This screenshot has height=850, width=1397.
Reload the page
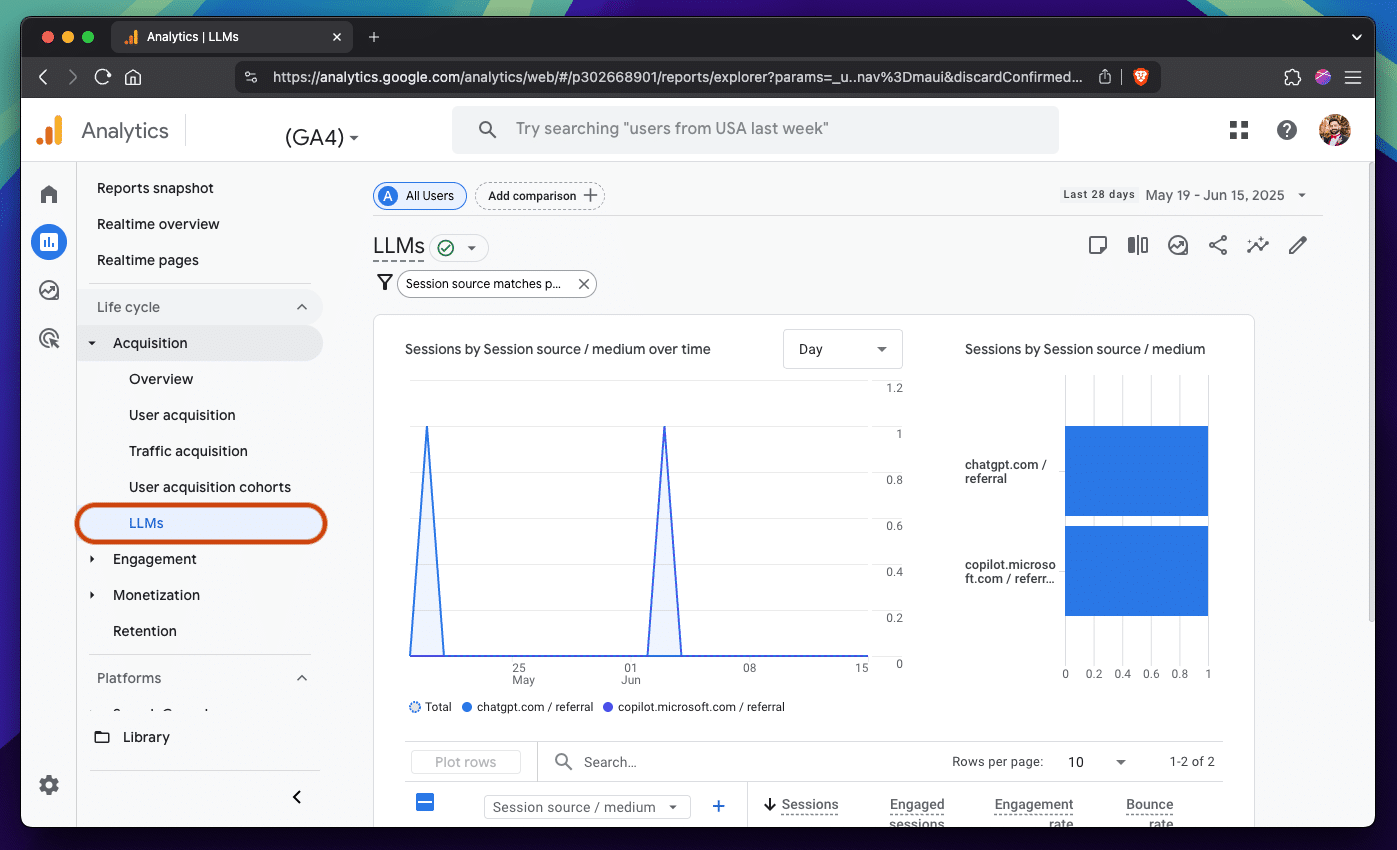102,77
